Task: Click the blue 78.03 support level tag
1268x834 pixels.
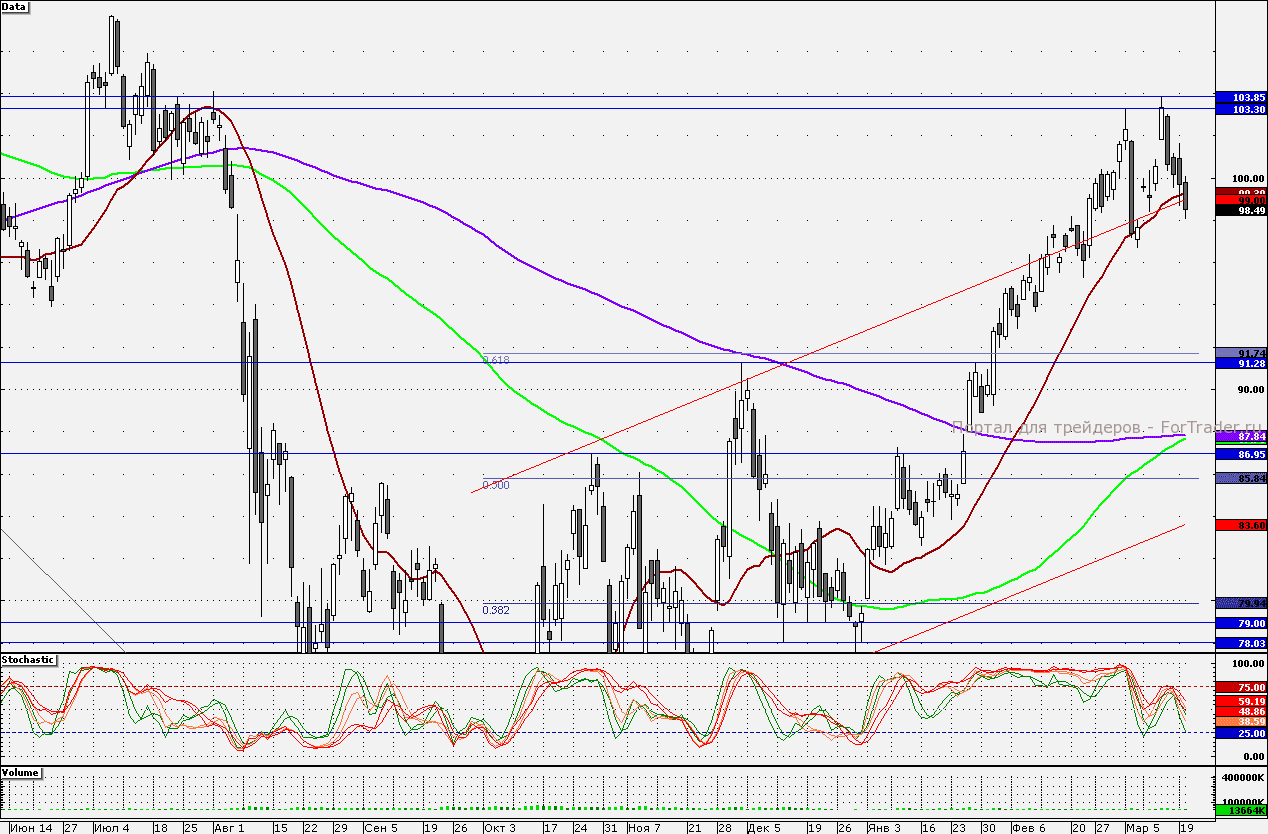Action: 1240,644
